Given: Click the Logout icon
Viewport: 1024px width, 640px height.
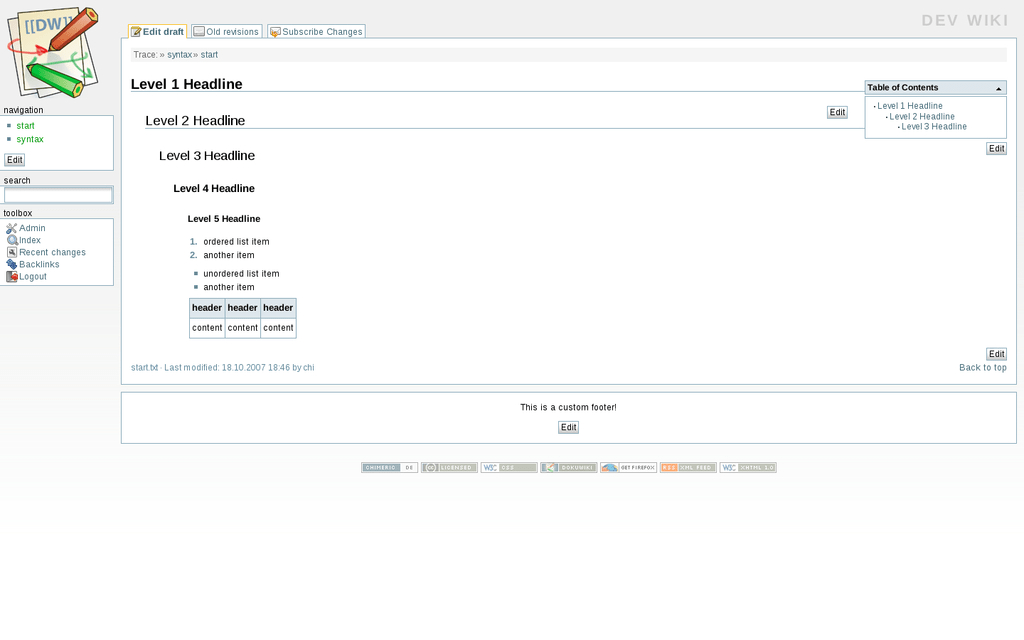Looking at the screenshot, I should tap(11, 276).
